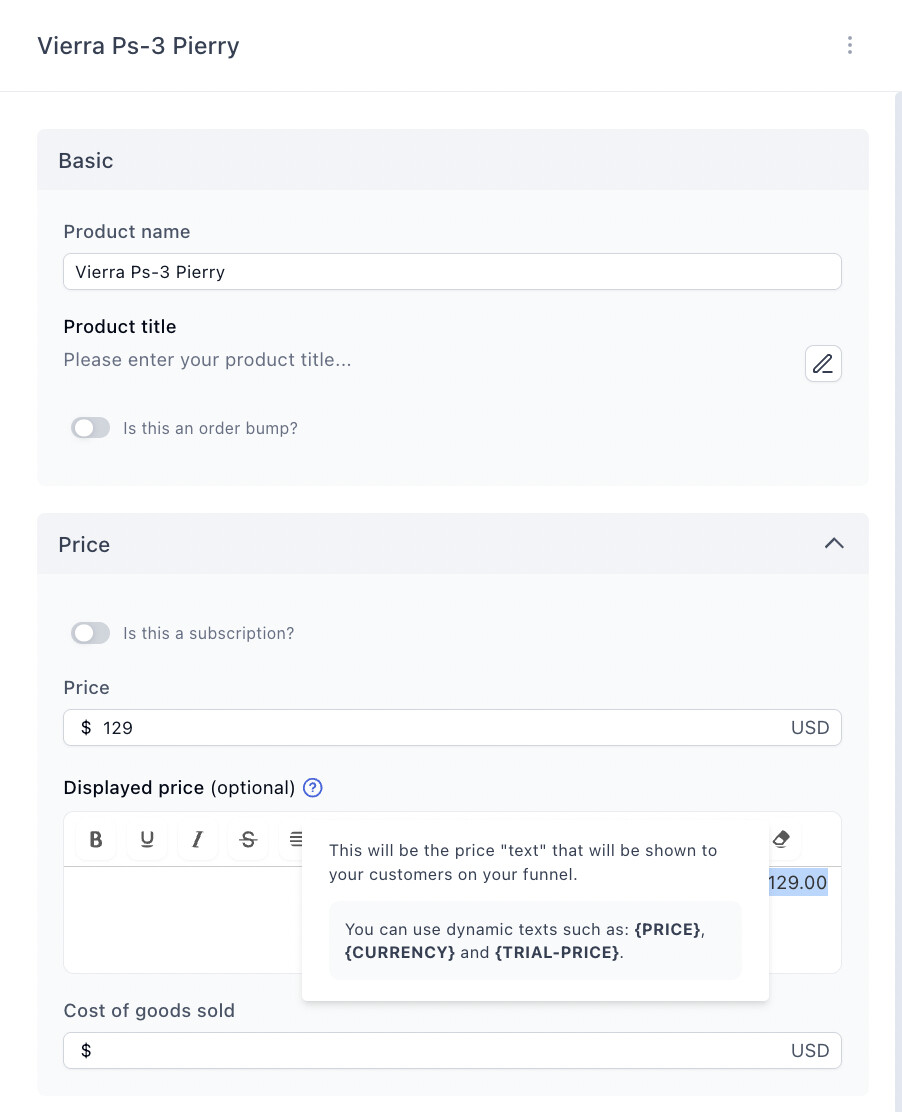Click the pencil edit icon for Product title
The height and width of the screenshot is (1112, 902).
click(823, 364)
